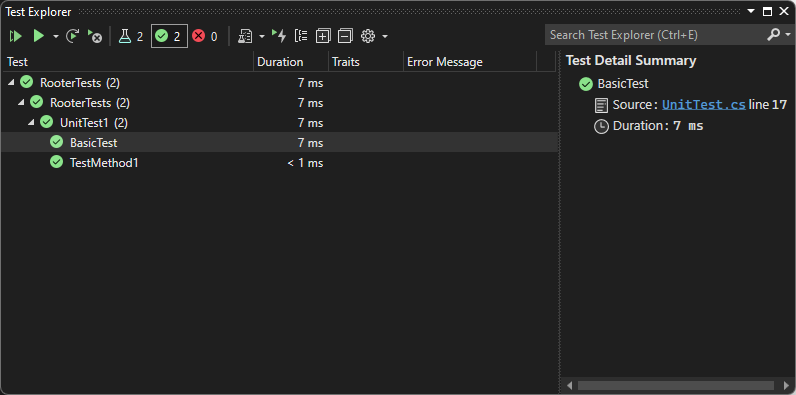Viewport: 796px width, 395px height.
Task: Click the green Run tests icon
Action: pyautogui.click(x=39, y=36)
